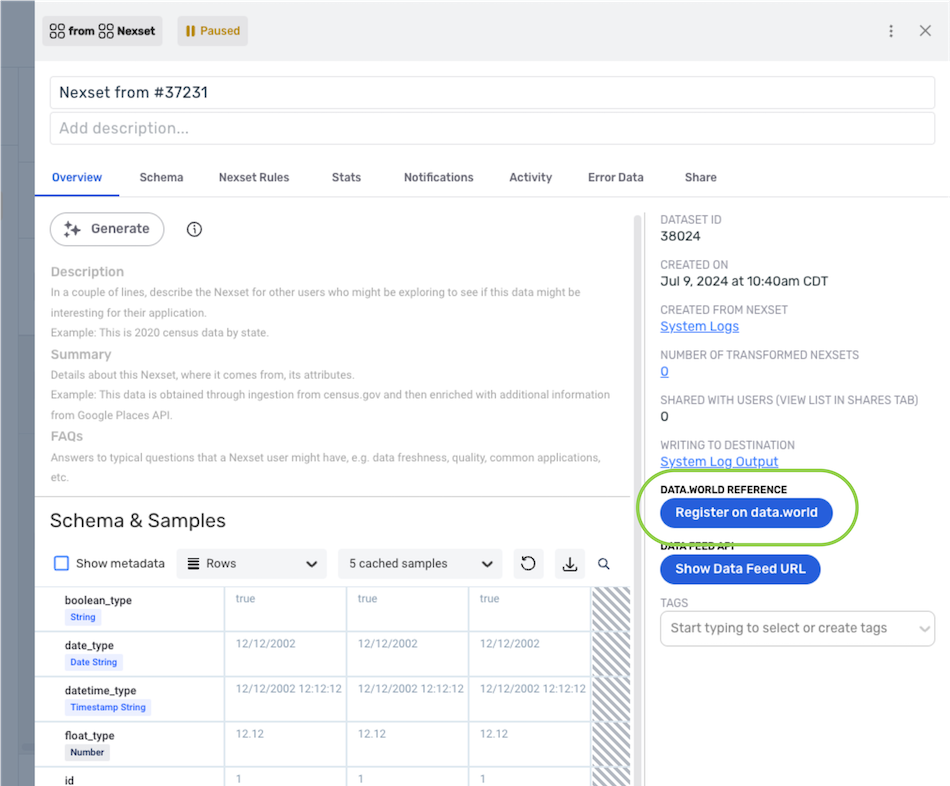Click the Number type badge
The width and height of the screenshot is (950, 786).
87,752
